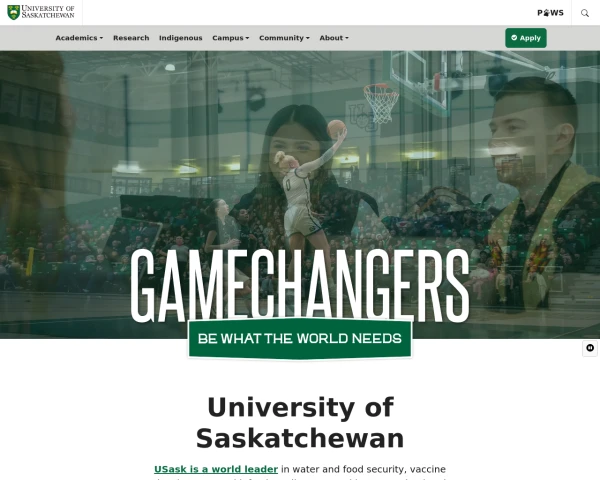Expand the Academics dropdown menu
The height and width of the screenshot is (480, 600).
point(79,38)
